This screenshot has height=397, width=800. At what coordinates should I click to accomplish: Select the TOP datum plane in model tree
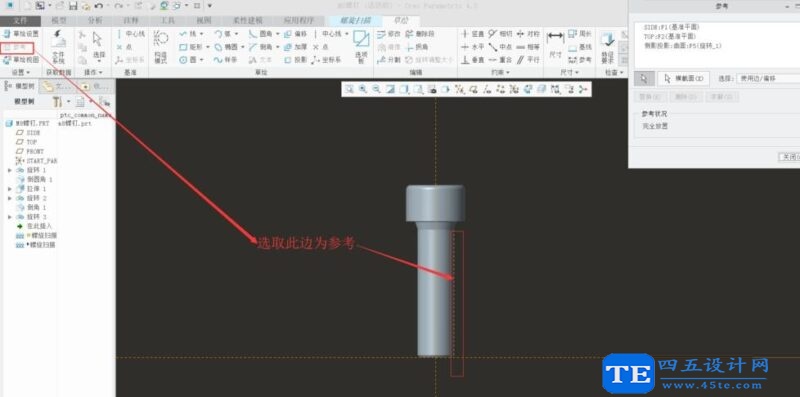click(x=27, y=142)
